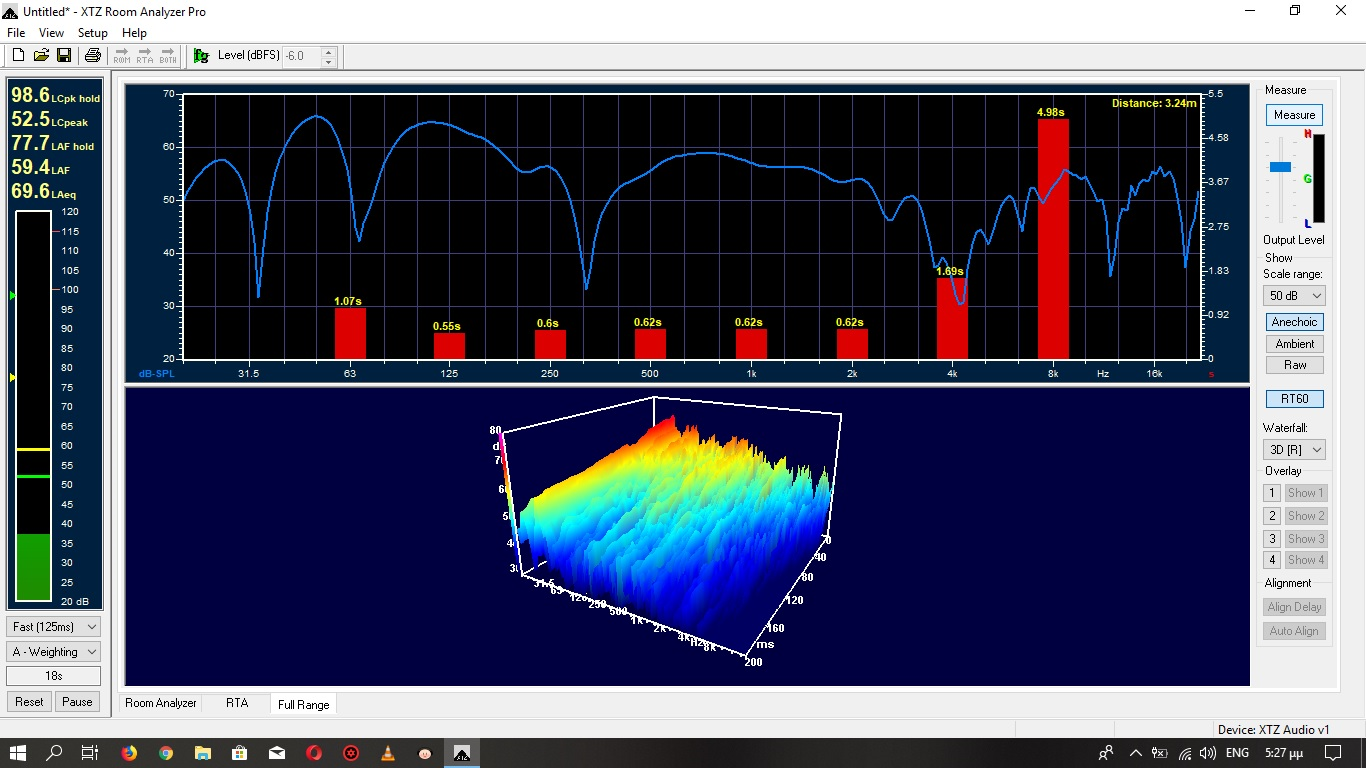Click the Level dBFS value field
Viewport: 1366px width, 768px height.
click(x=301, y=56)
